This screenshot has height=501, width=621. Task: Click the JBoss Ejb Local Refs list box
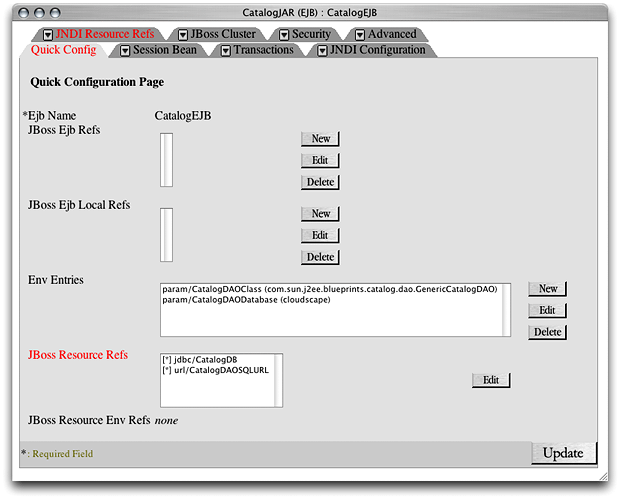tap(166, 235)
